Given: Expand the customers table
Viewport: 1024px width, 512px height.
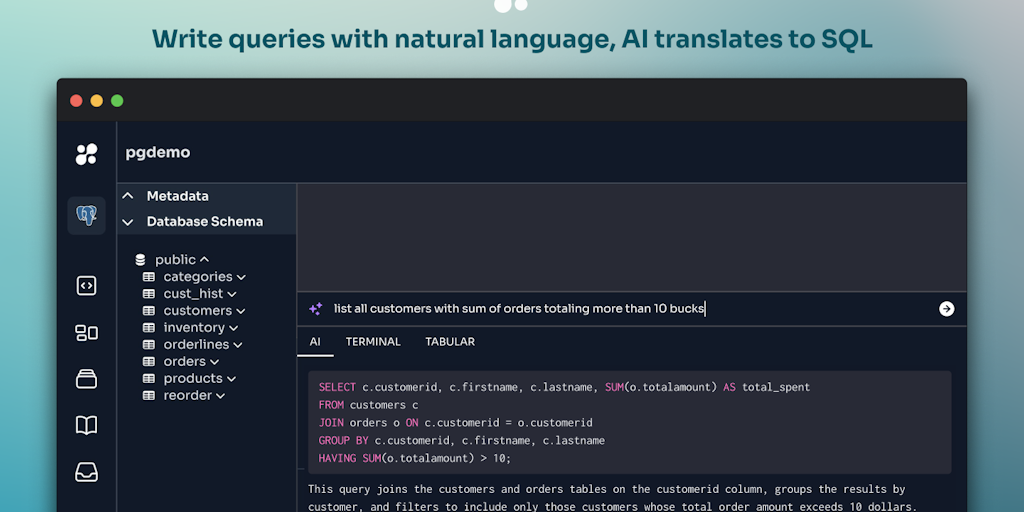Looking at the screenshot, I should click(241, 311).
